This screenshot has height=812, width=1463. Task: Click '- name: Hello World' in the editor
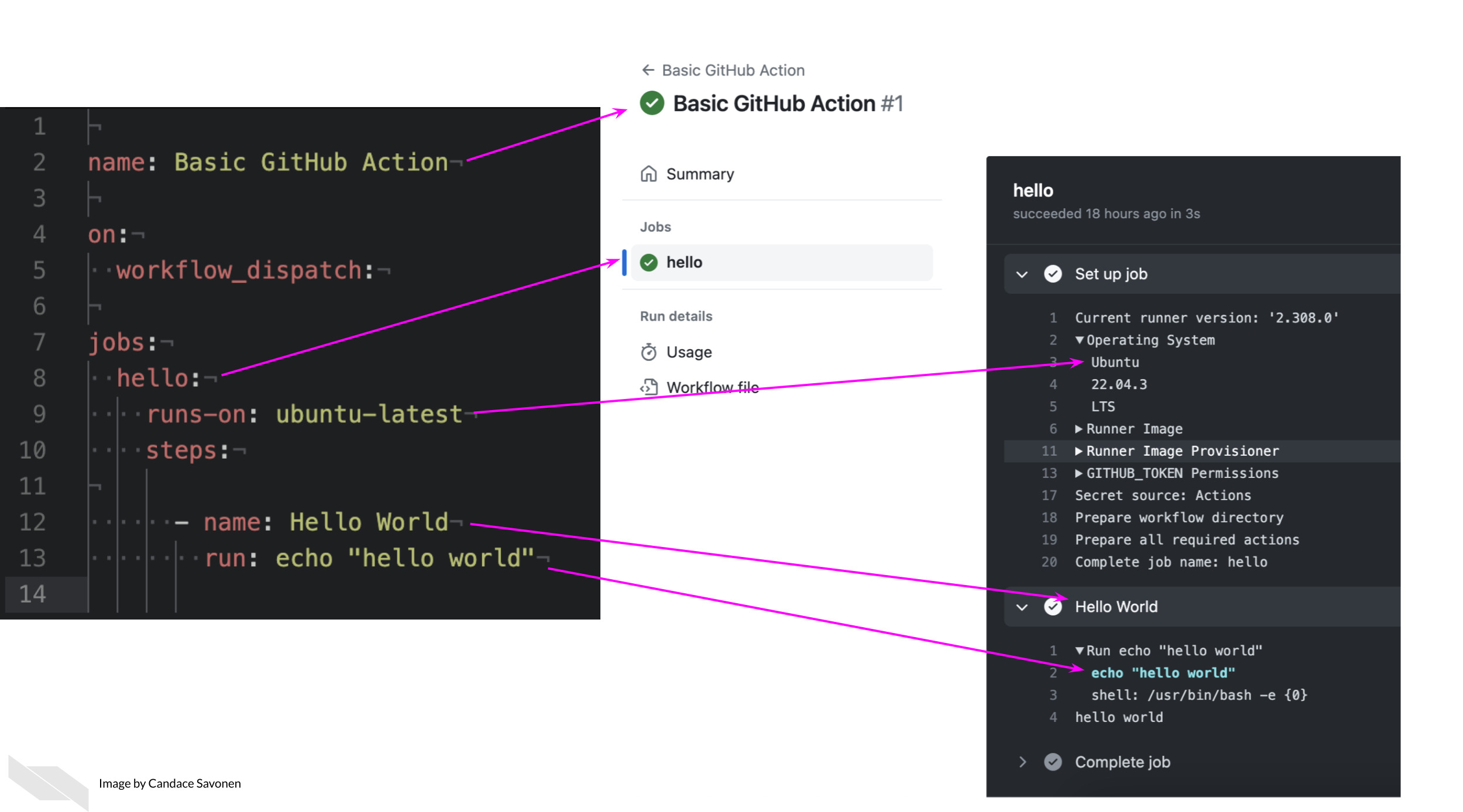pyautogui.click(x=312, y=522)
